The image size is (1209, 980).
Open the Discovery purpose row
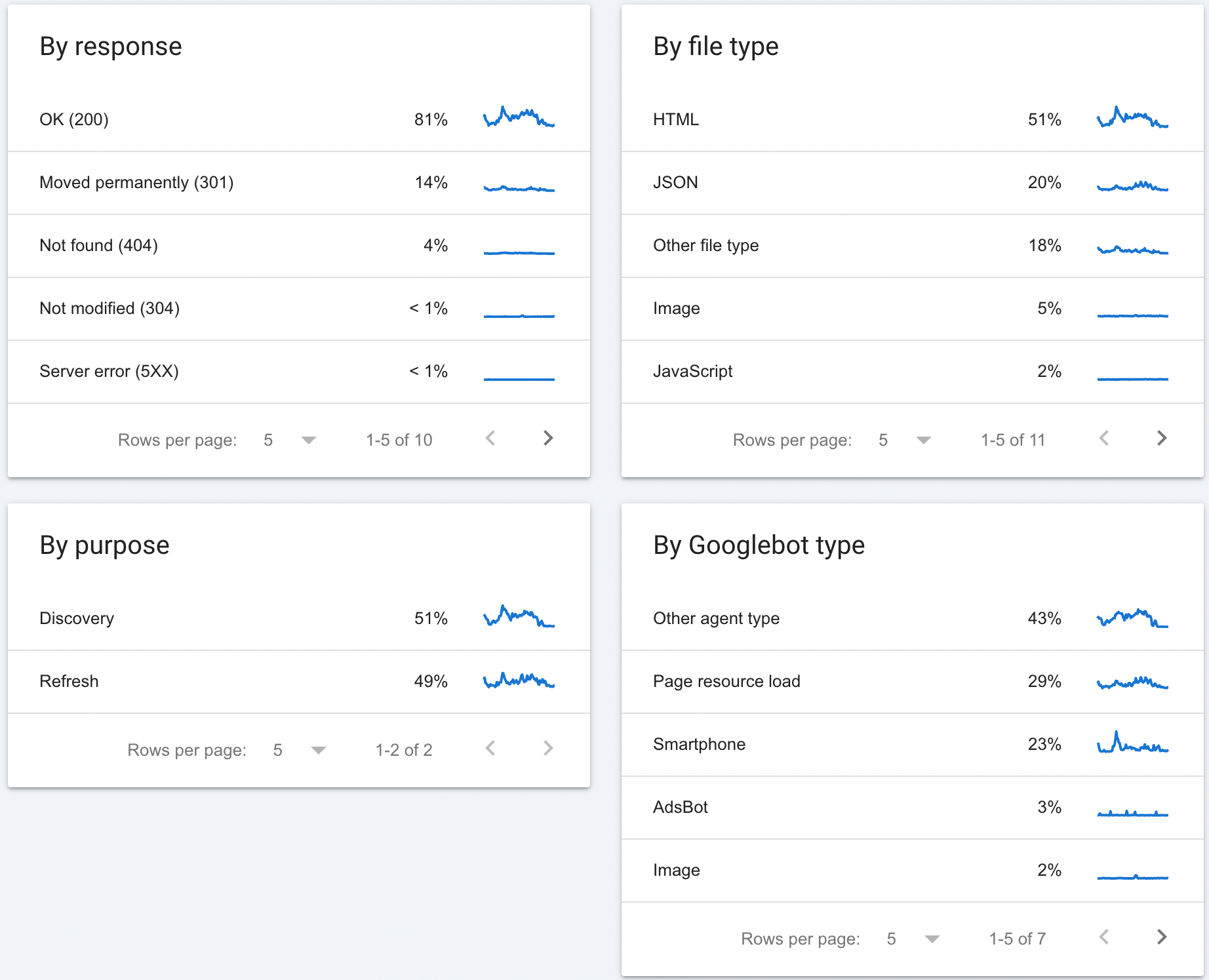pyautogui.click(x=299, y=619)
